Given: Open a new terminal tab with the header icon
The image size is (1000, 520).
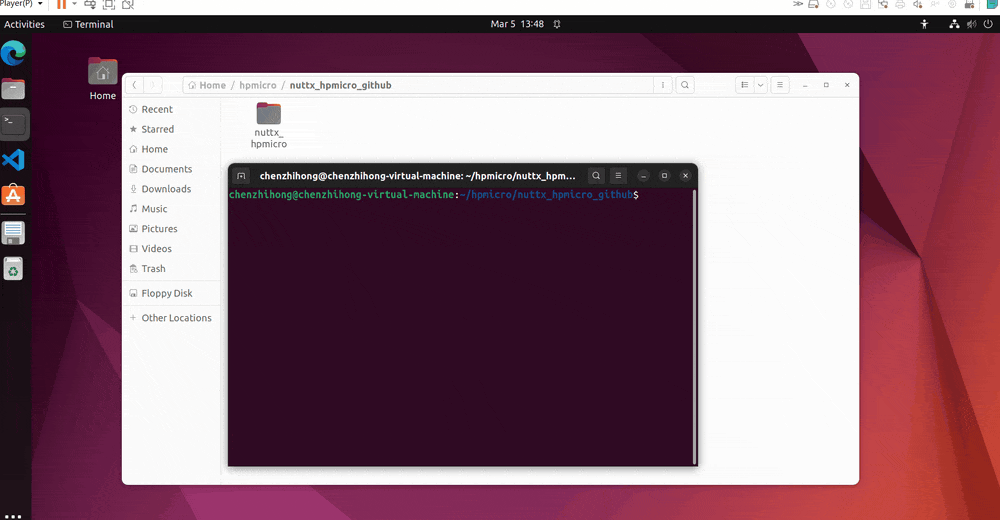Looking at the screenshot, I should click(x=241, y=176).
